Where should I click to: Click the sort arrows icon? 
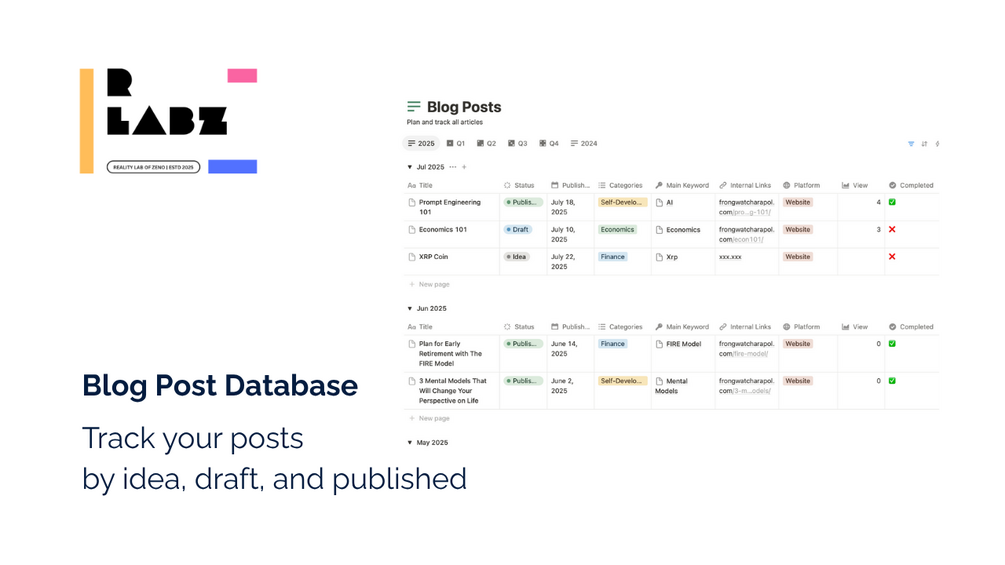click(924, 143)
